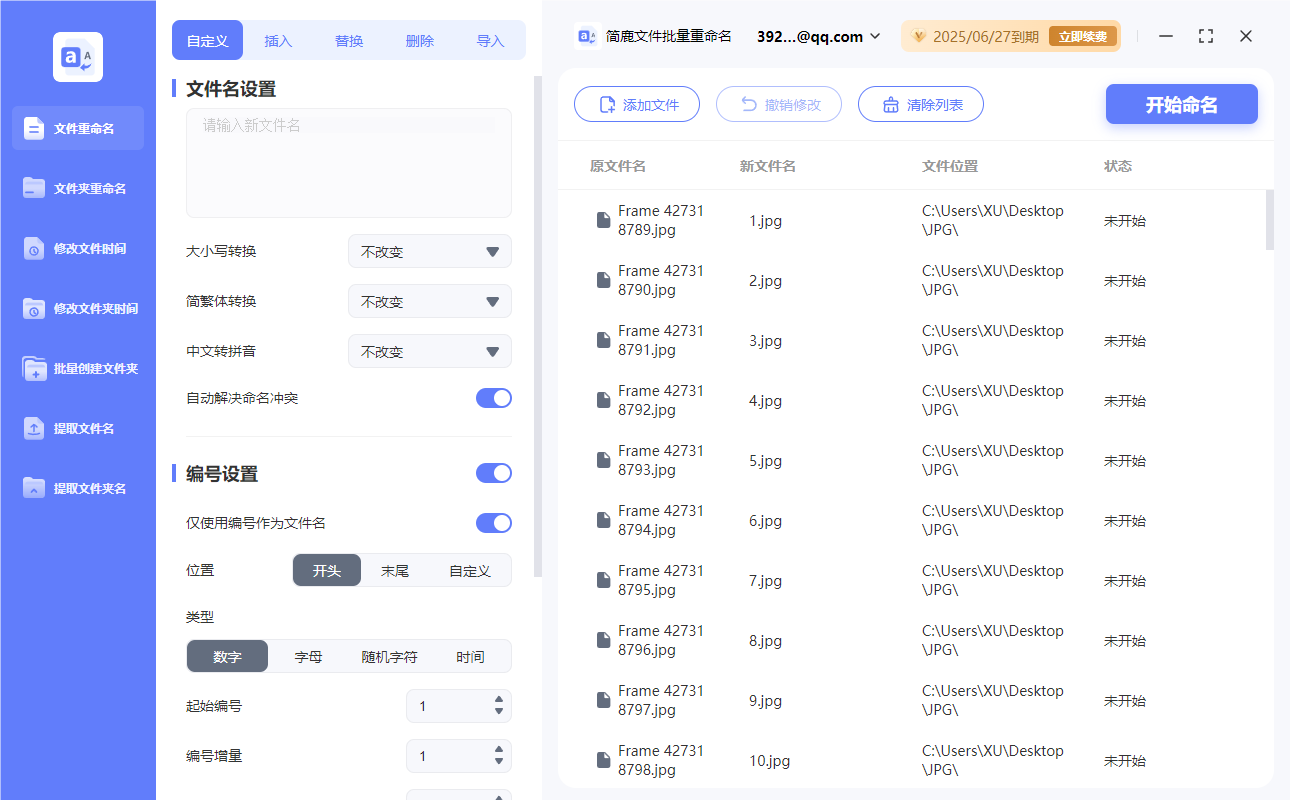Select the 提取文件夹名 tool
Viewport: 1290px width, 800px height.
click(x=77, y=488)
